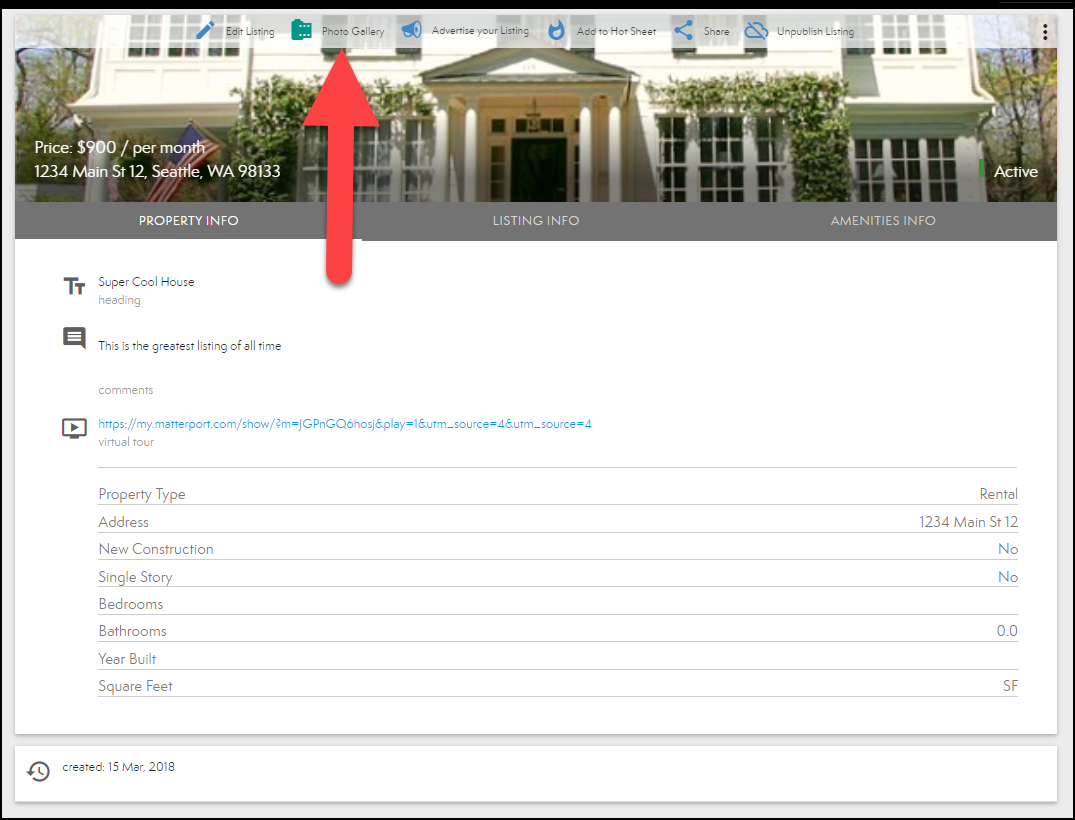Select the Property Info tab
1075x820 pixels.
click(188, 220)
